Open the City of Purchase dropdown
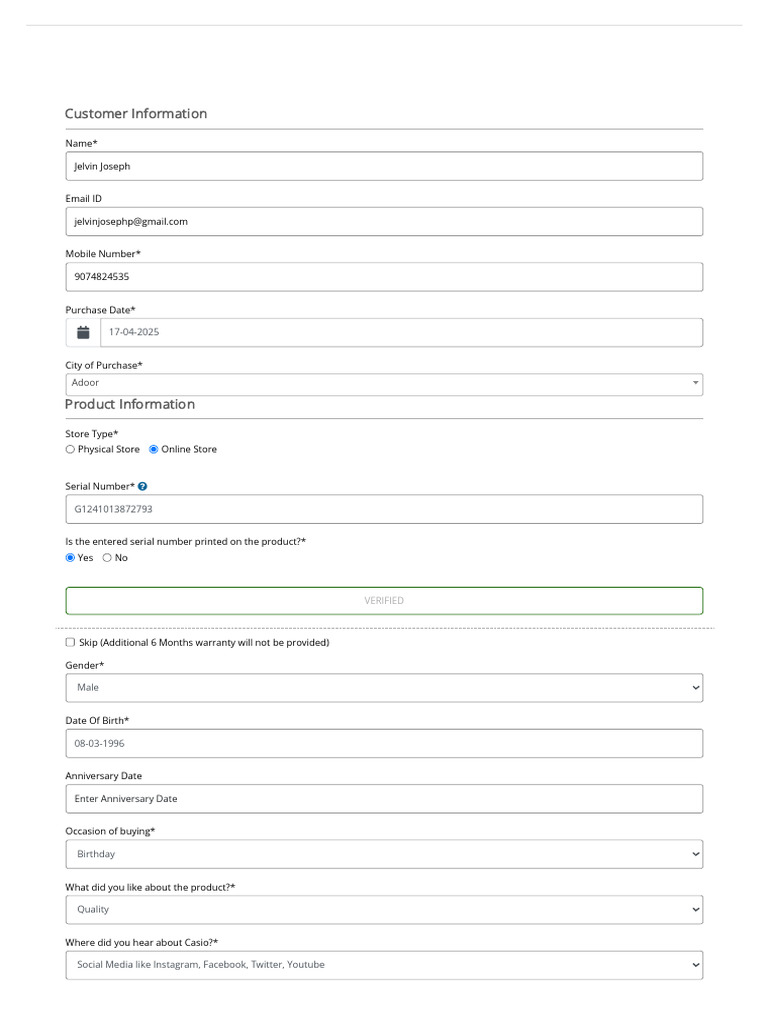Screen dimensions: 768x1024 (x=384, y=384)
